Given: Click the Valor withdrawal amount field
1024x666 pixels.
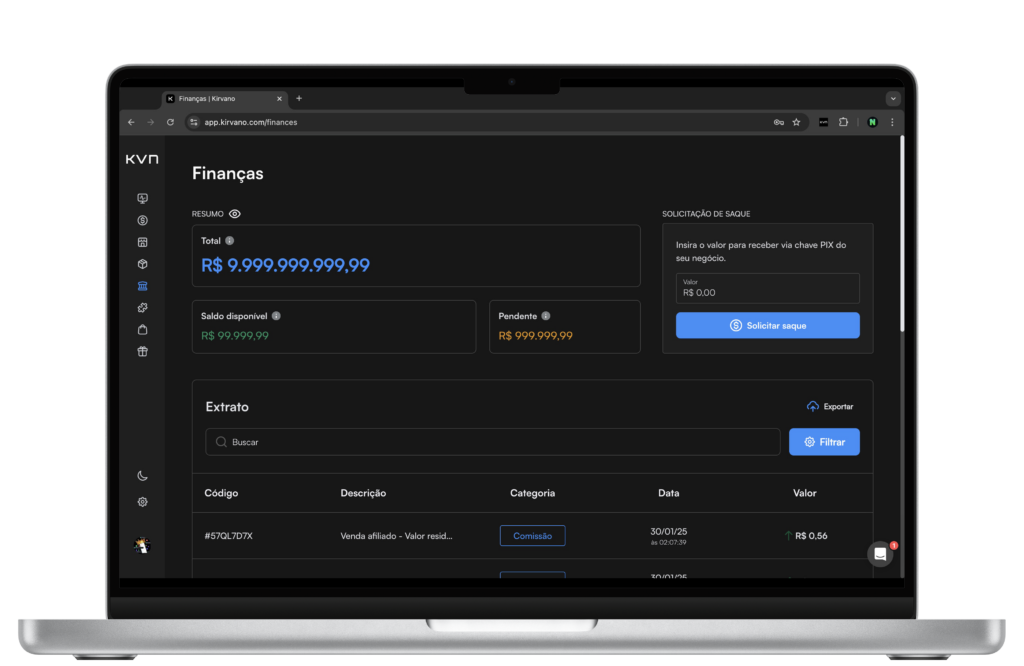Looking at the screenshot, I should (767, 289).
